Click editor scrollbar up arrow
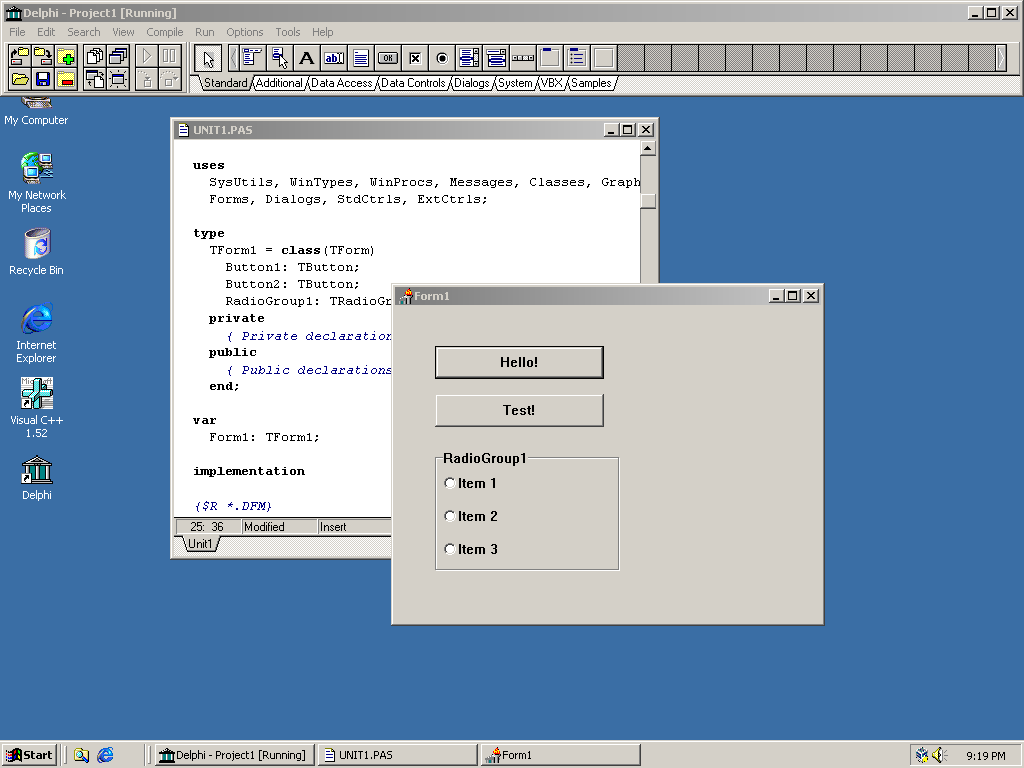 pyautogui.click(x=648, y=148)
